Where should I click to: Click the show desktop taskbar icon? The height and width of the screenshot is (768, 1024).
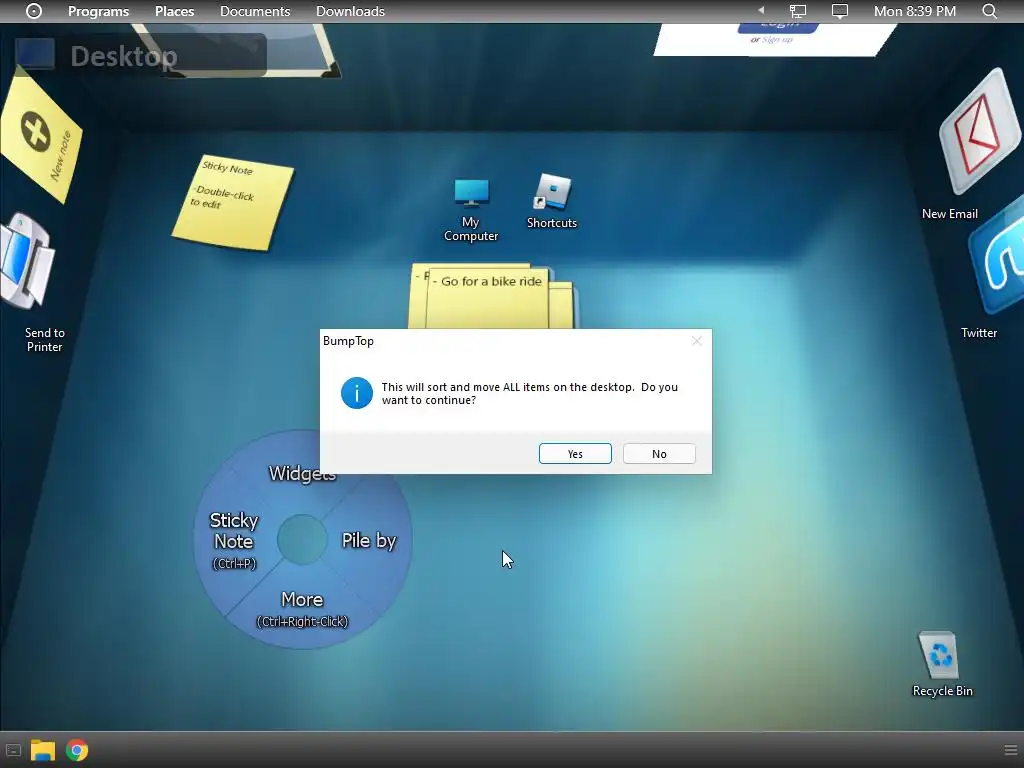(13, 750)
